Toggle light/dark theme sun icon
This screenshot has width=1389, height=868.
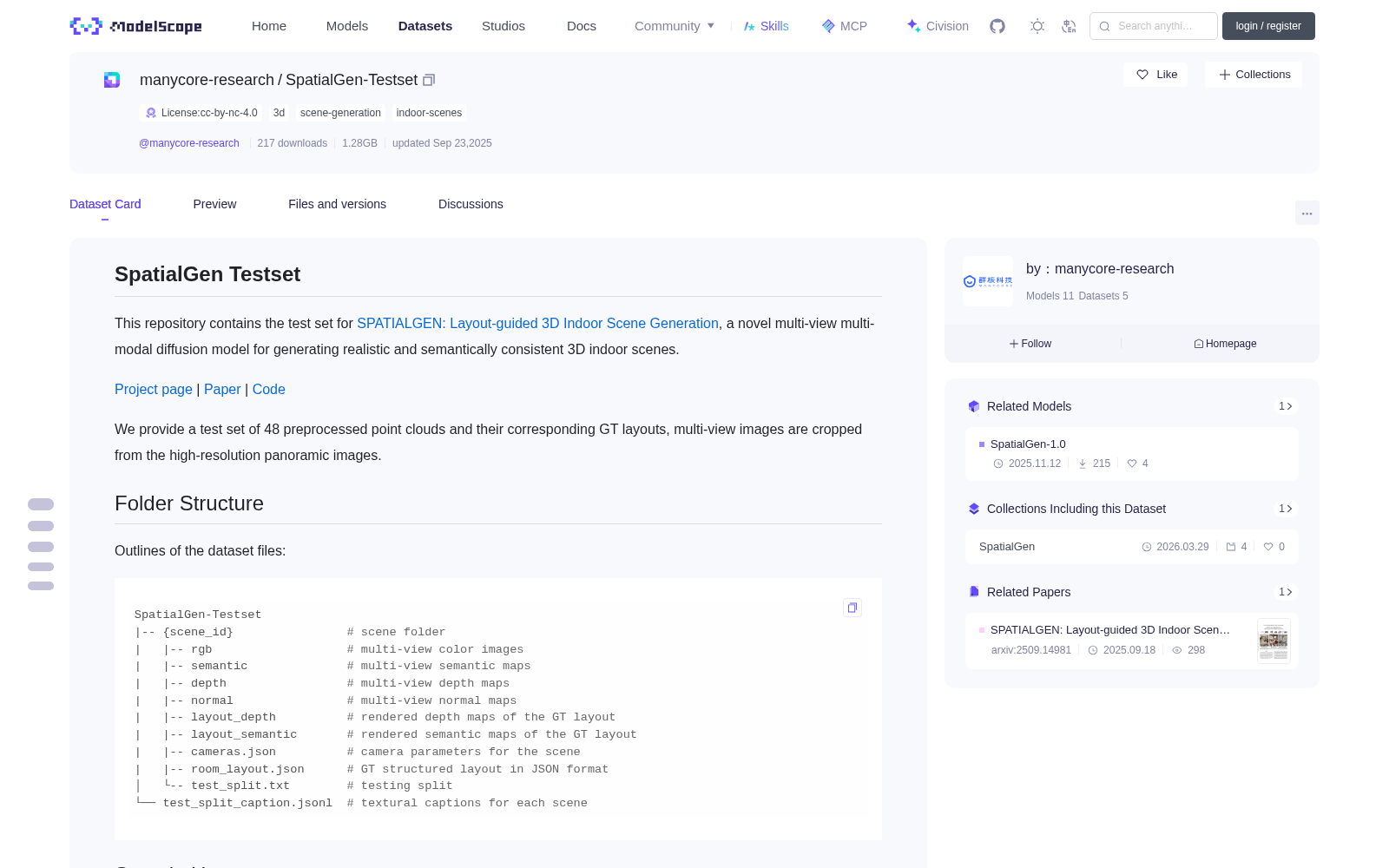pos(1037,26)
